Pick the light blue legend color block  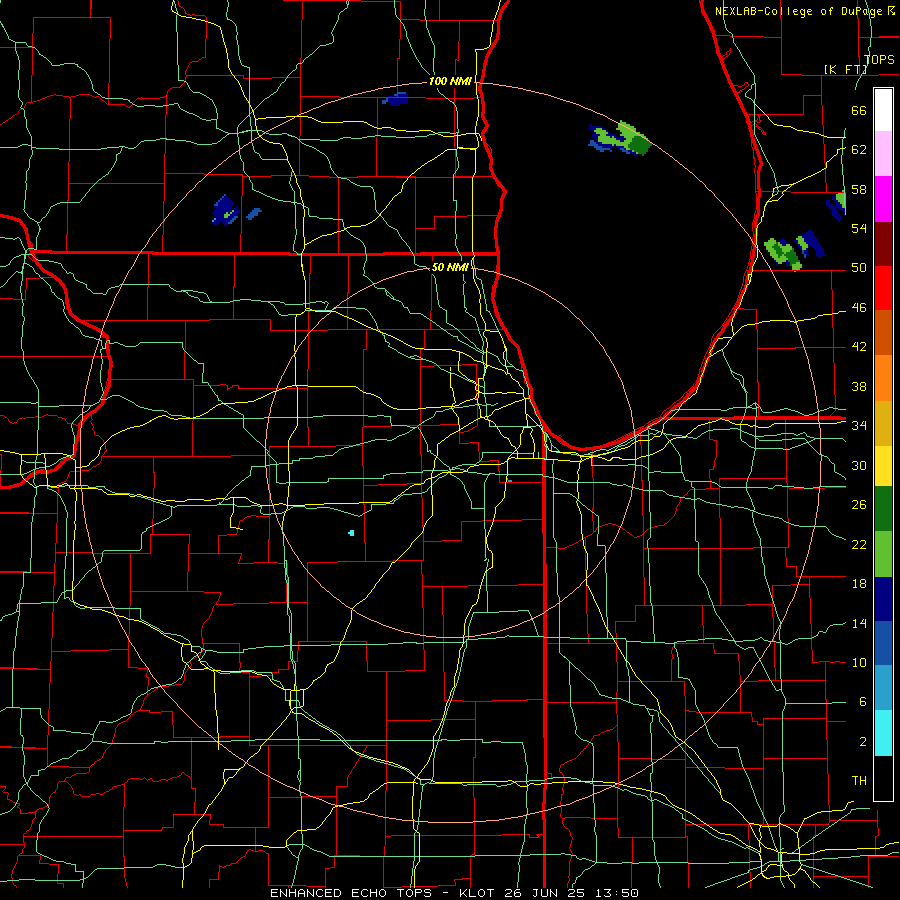coord(883,688)
